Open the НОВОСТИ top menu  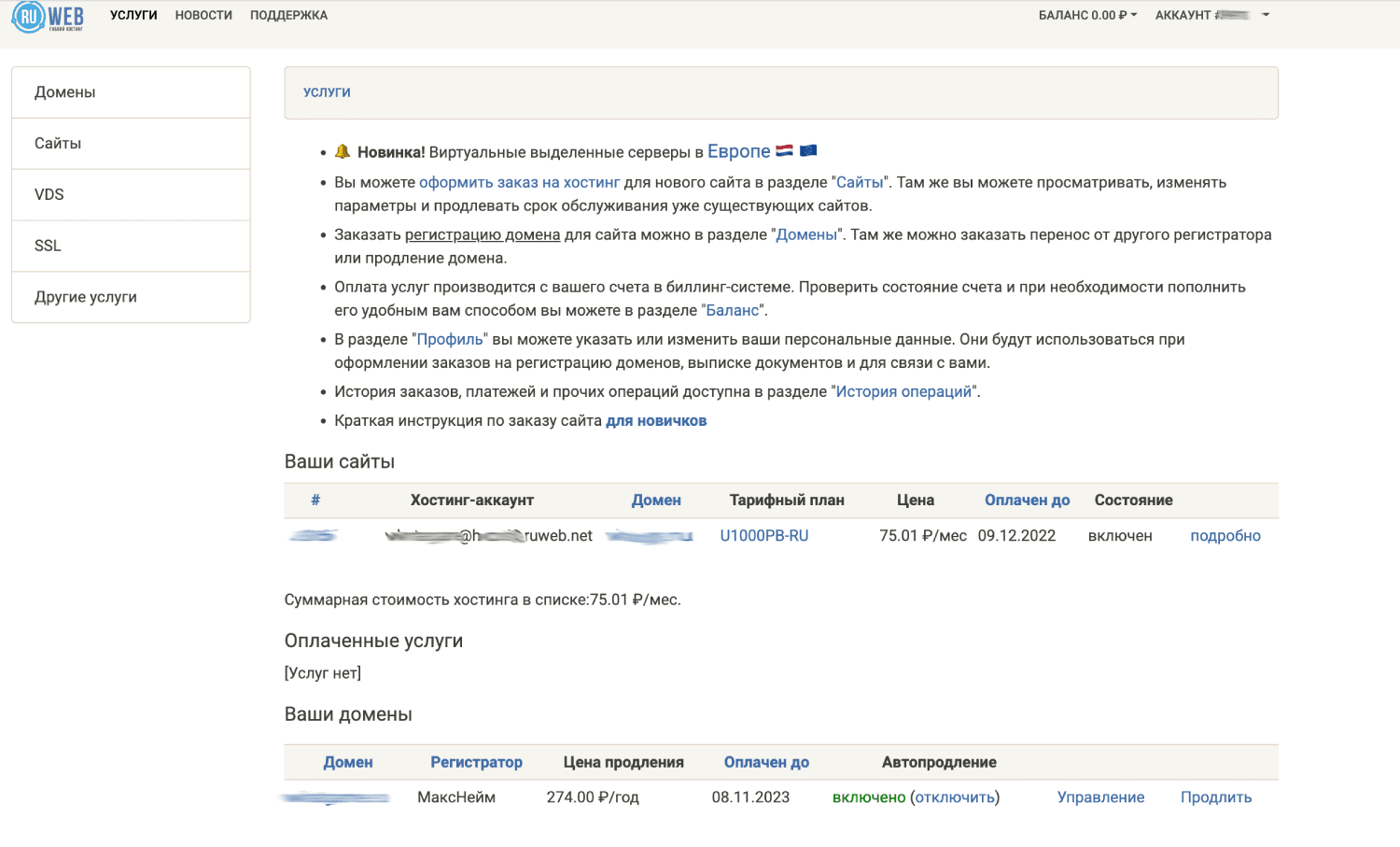pos(203,15)
